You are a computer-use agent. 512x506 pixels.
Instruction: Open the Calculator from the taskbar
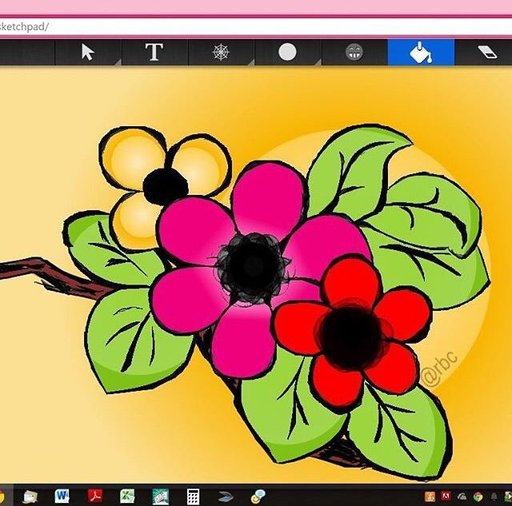click(x=193, y=497)
